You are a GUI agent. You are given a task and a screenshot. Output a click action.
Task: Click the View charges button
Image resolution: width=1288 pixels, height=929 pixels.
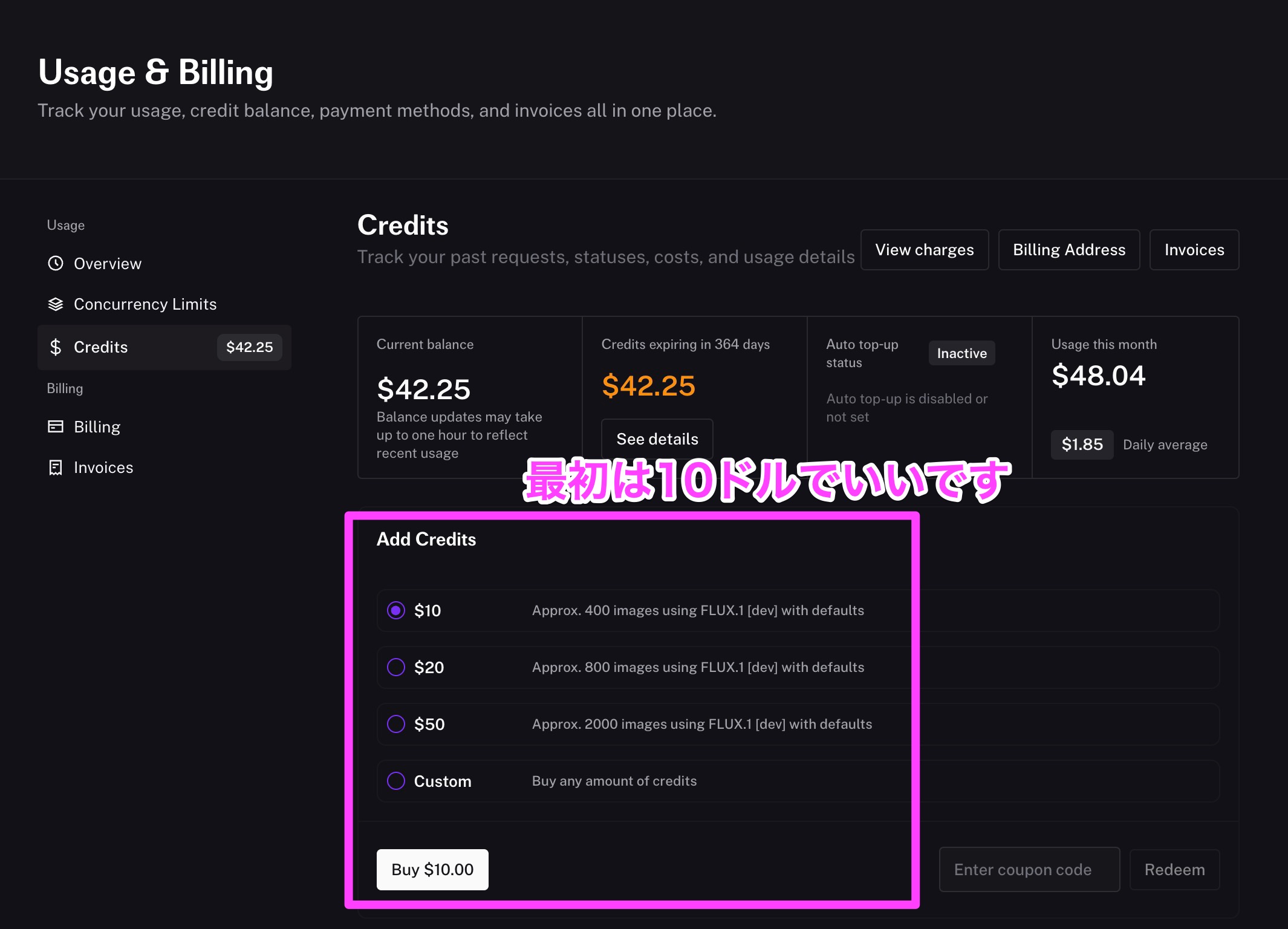[924, 250]
